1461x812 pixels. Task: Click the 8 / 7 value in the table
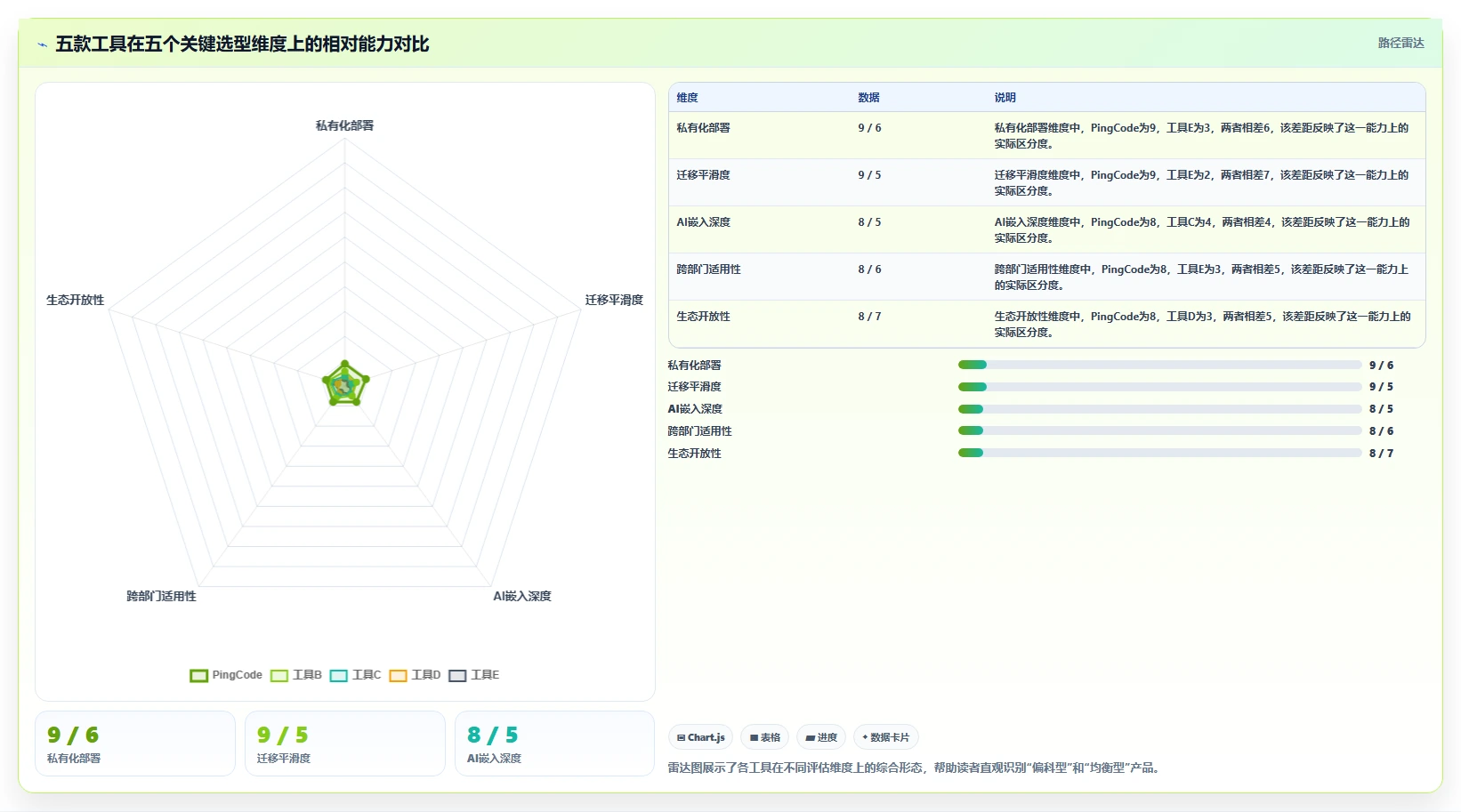[869, 317]
